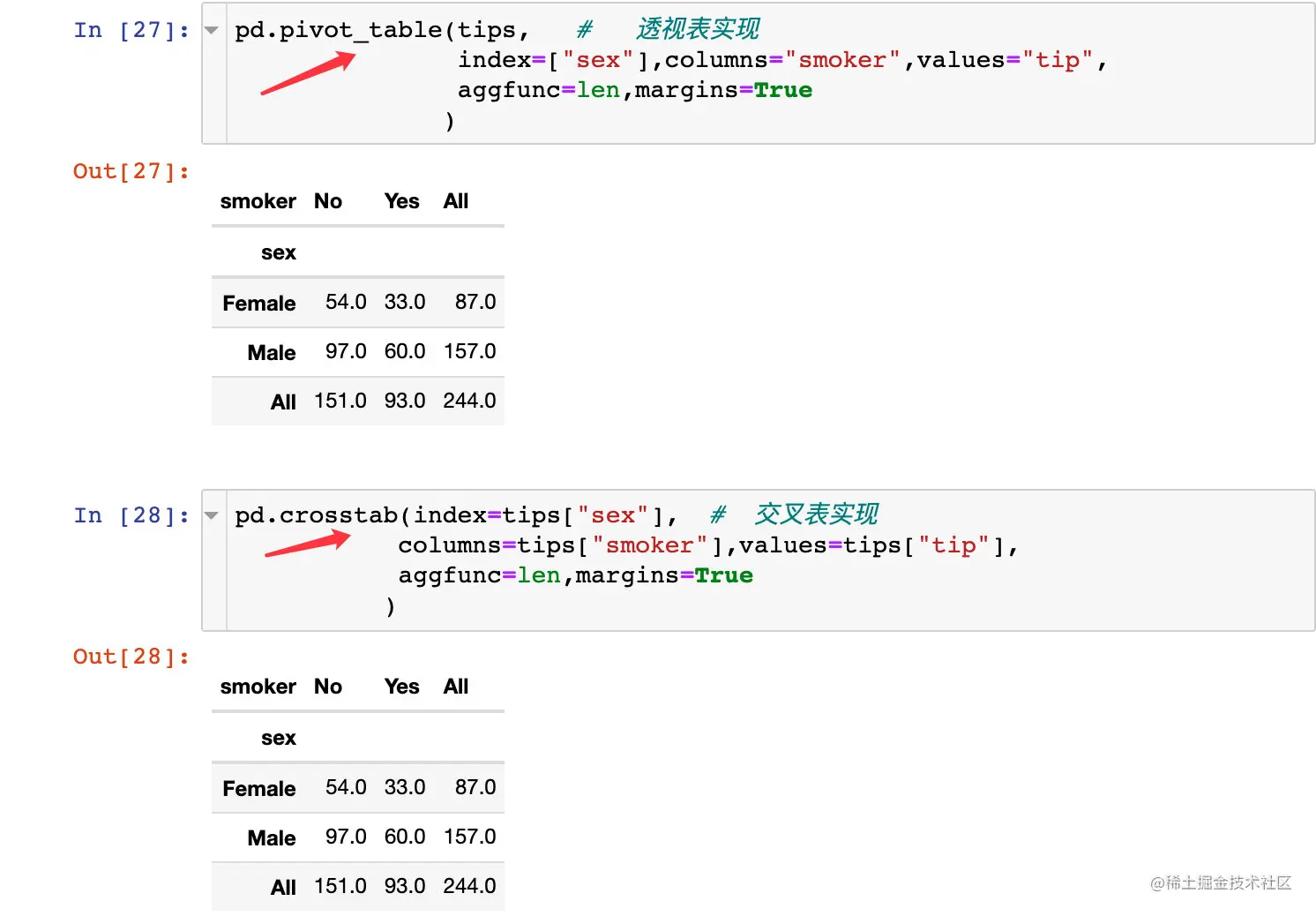This screenshot has width=1316, height=916.
Task: Select the In [28] prompt label
Action: [x=131, y=515]
